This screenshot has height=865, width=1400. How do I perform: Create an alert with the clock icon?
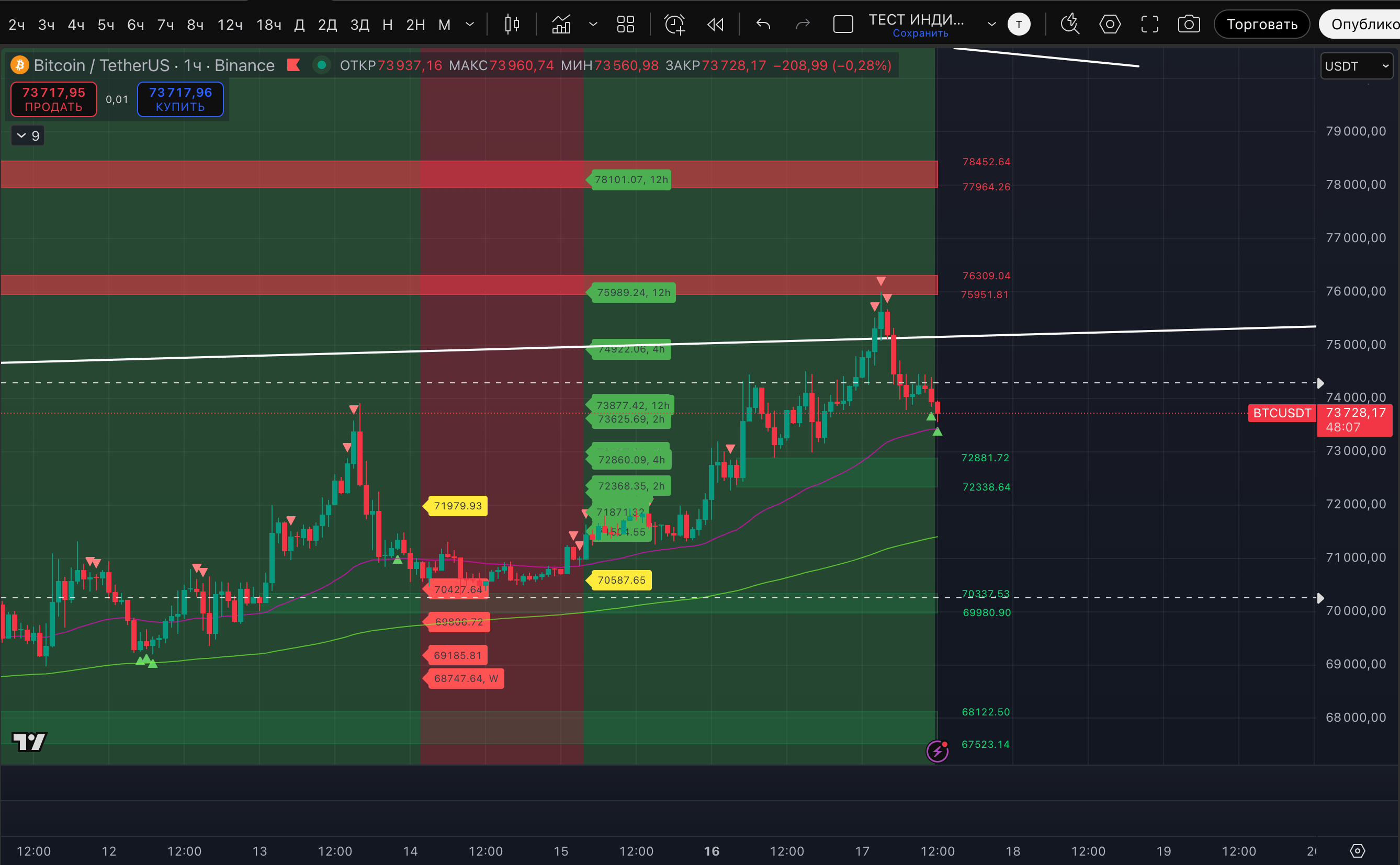point(674,25)
